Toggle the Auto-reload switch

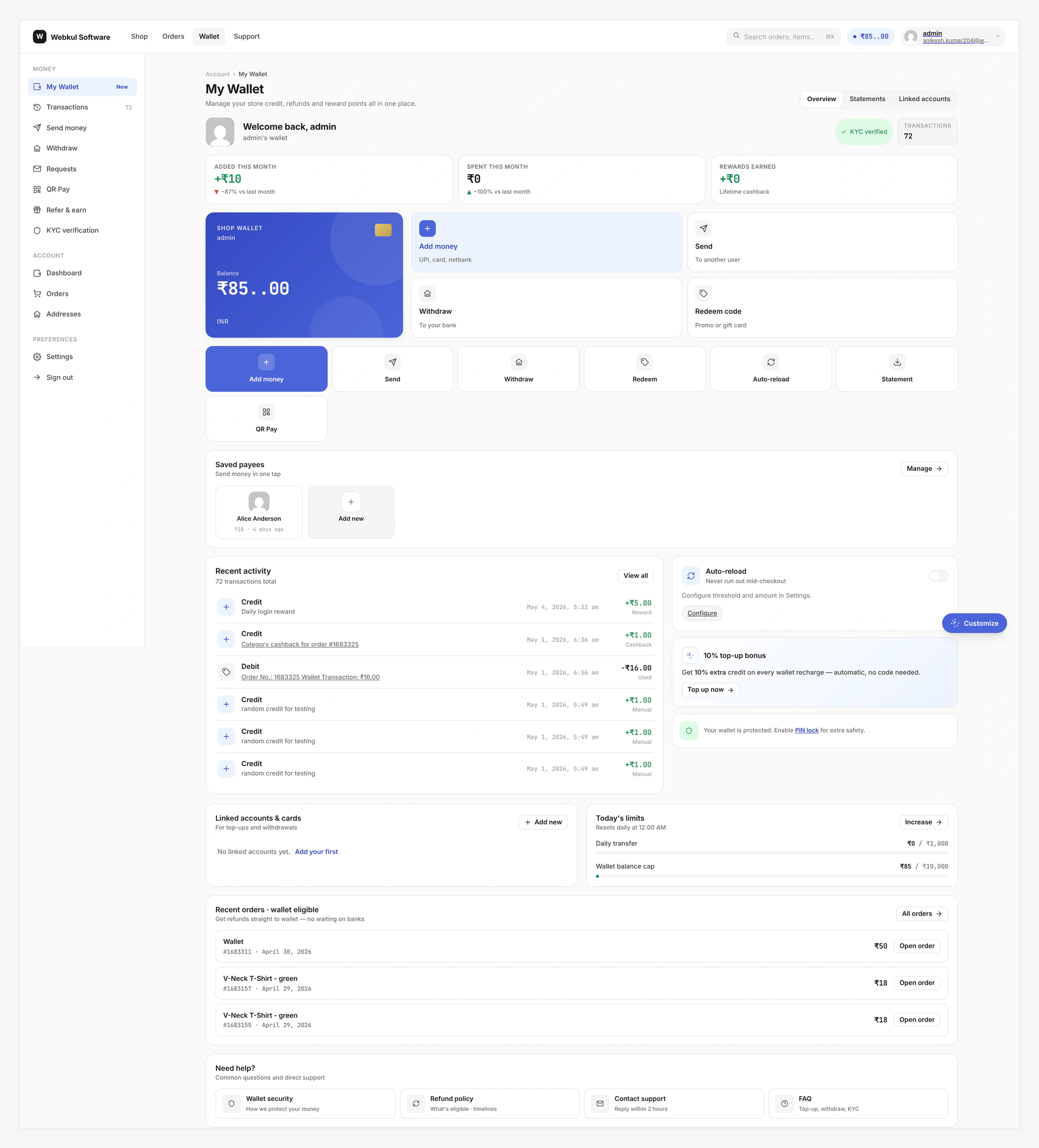pyautogui.click(x=938, y=576)
